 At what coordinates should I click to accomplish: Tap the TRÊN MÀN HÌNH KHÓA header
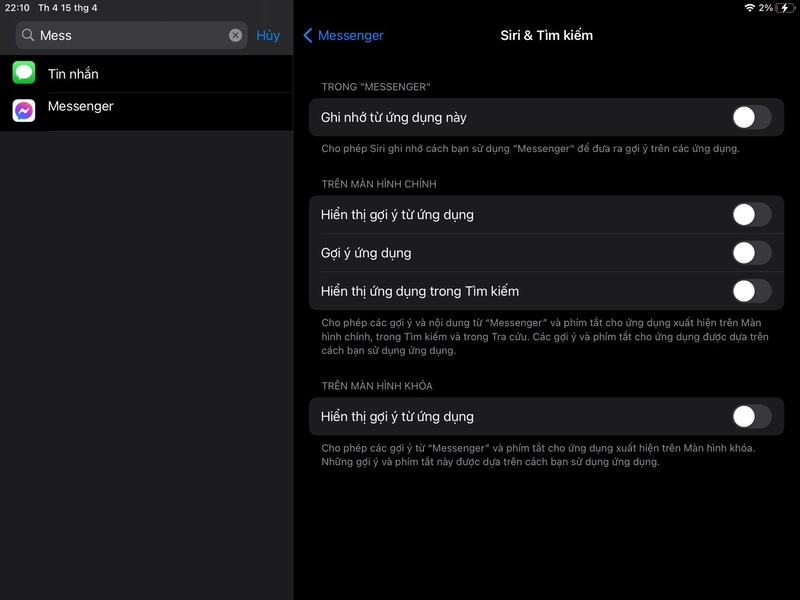pyautogui.click(x=377, y=386)
